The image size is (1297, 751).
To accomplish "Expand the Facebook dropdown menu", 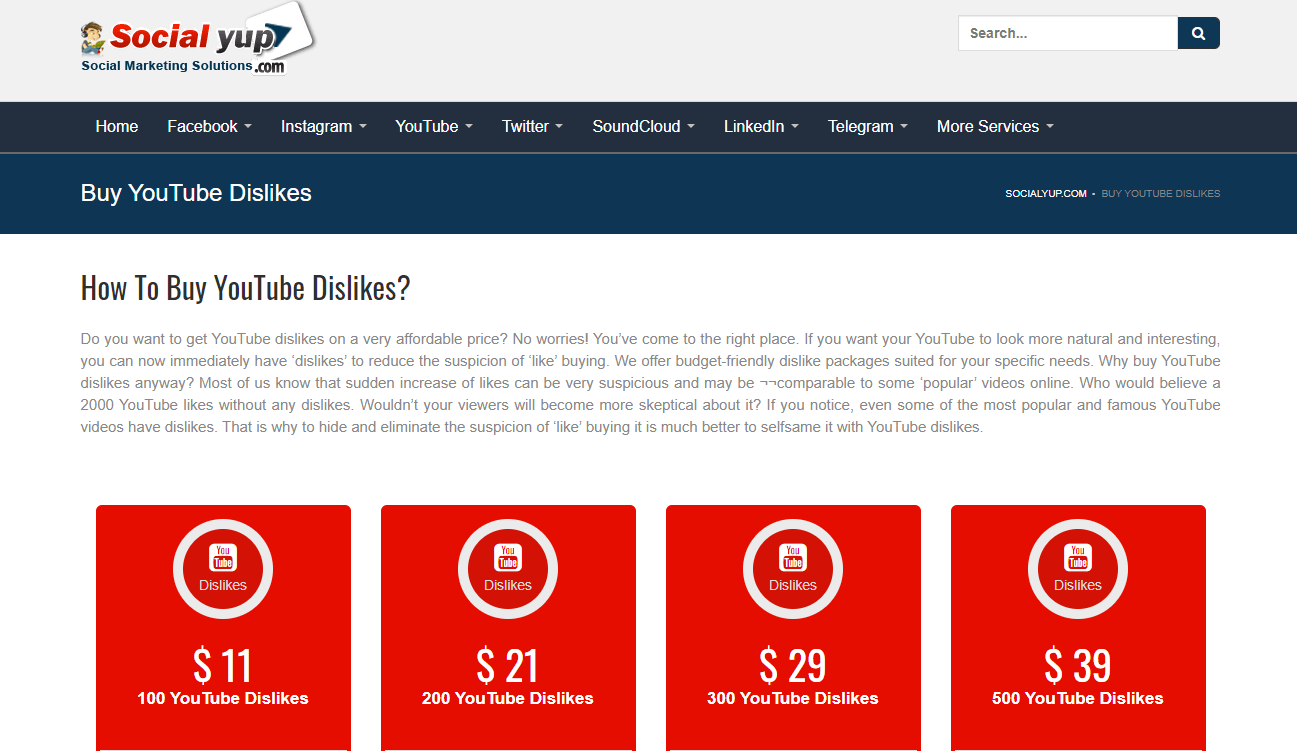I will tap(209, 126).
